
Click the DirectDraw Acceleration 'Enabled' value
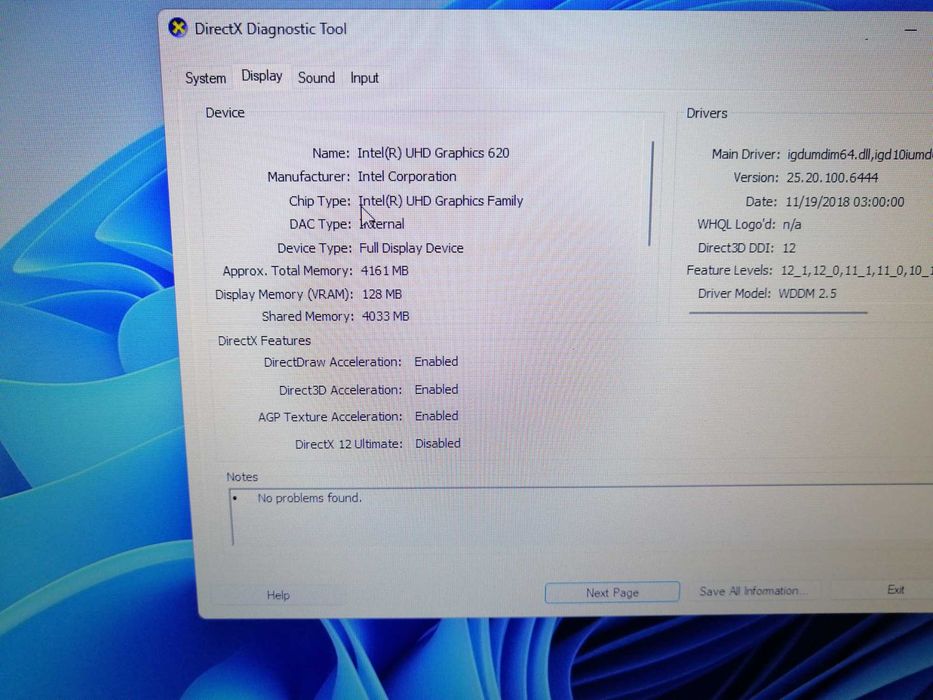point(436,361)
